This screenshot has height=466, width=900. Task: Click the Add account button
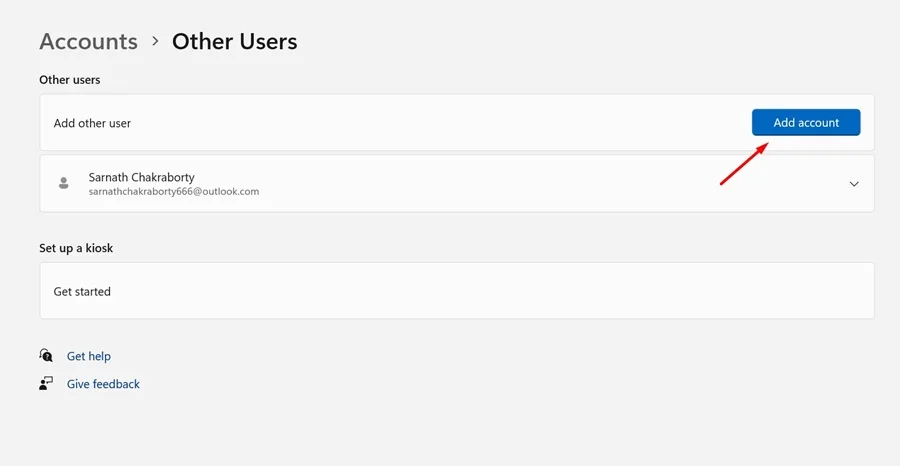point(806,122)
